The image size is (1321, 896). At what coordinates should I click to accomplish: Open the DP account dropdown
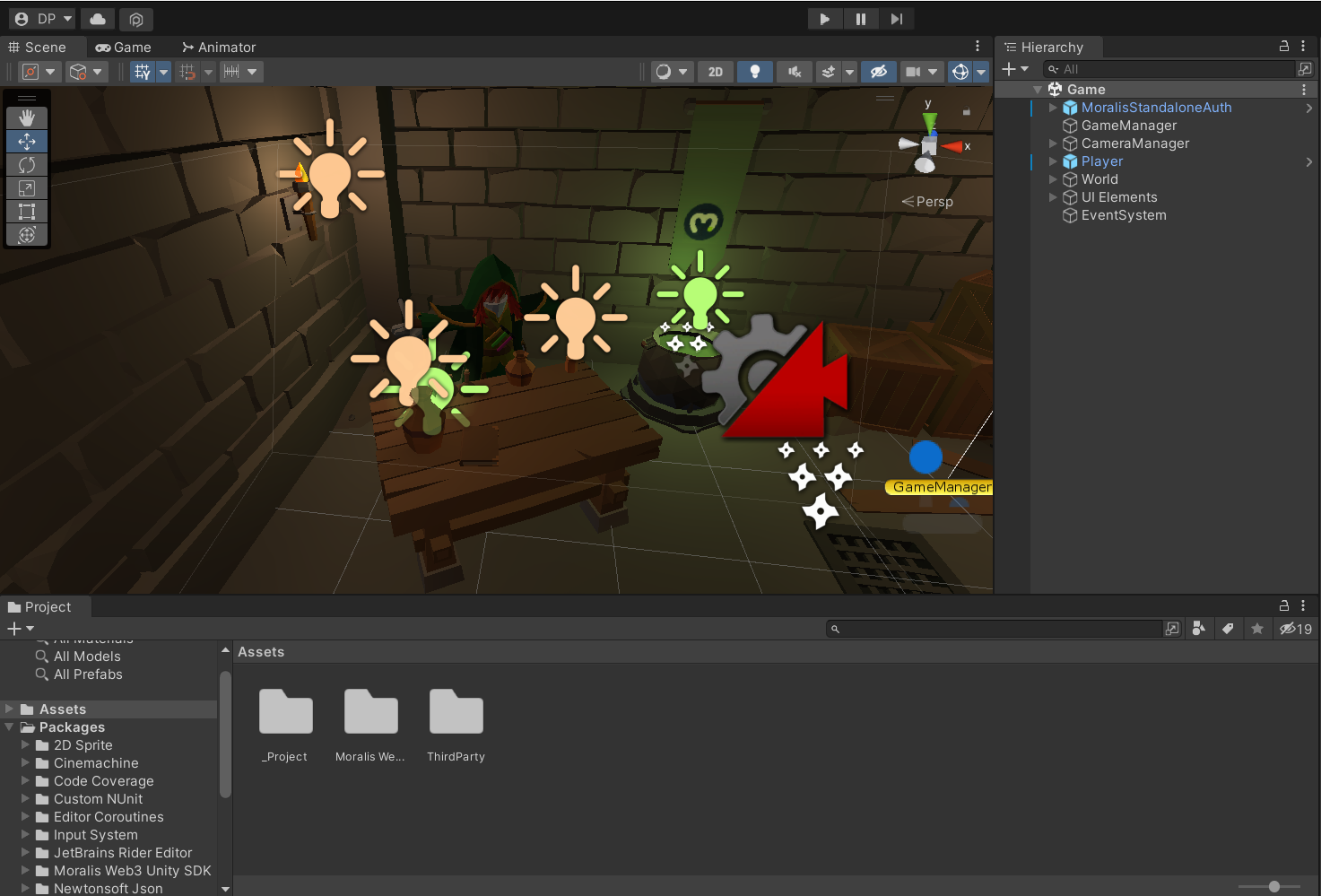click(x=44, y=19)
